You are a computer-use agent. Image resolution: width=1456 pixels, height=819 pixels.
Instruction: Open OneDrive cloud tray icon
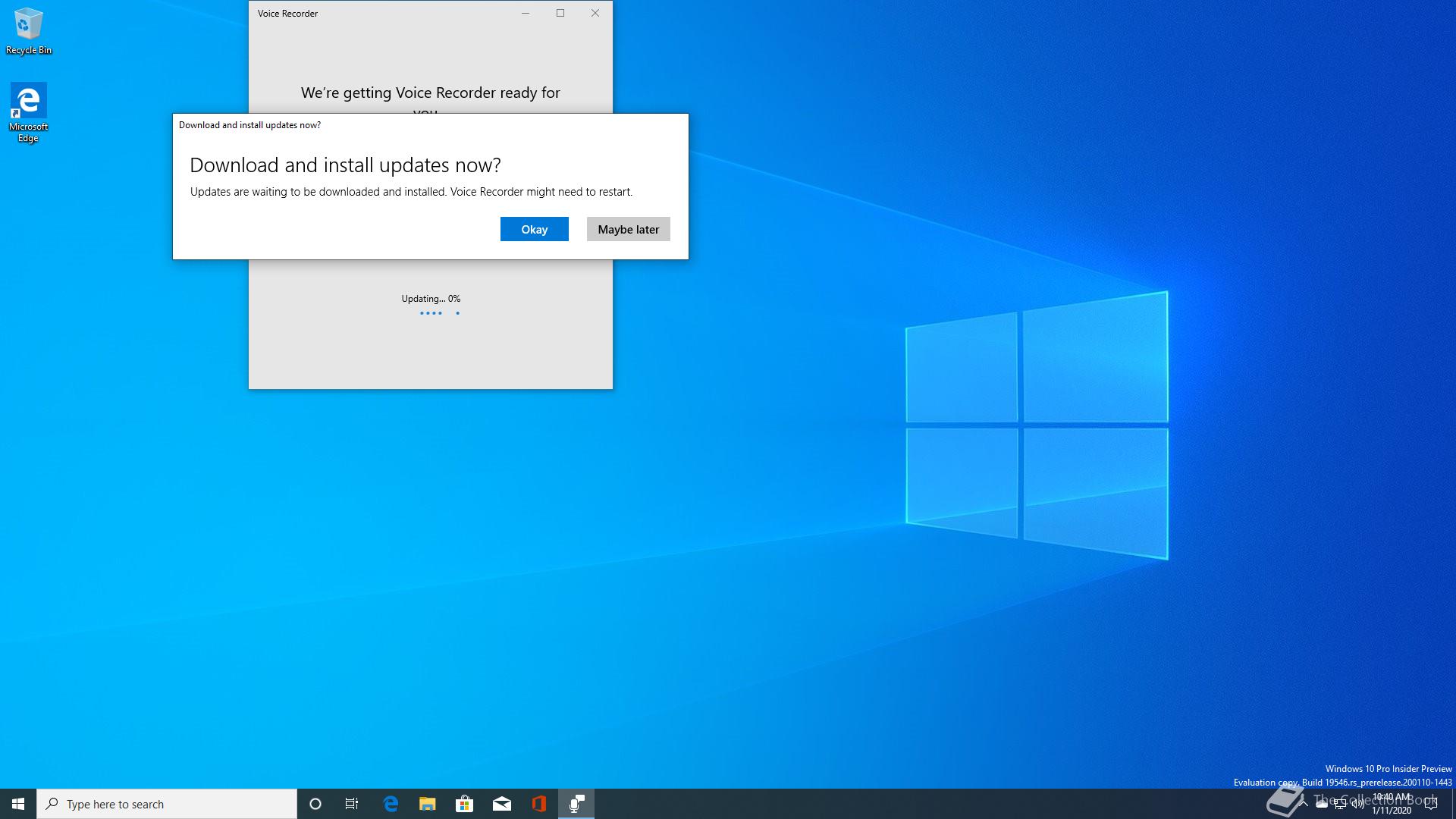point(1322,804)
